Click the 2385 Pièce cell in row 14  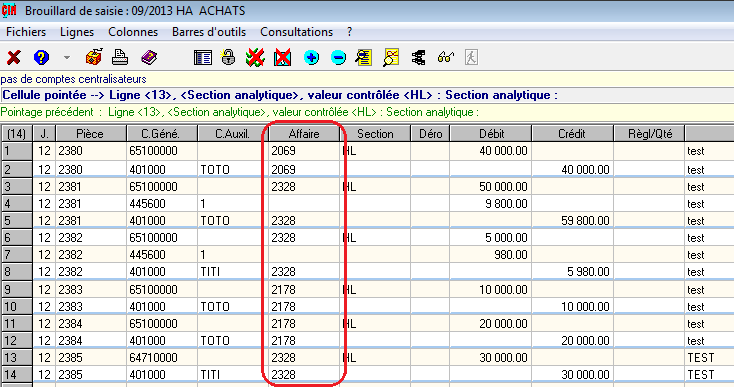click(91, 374)
